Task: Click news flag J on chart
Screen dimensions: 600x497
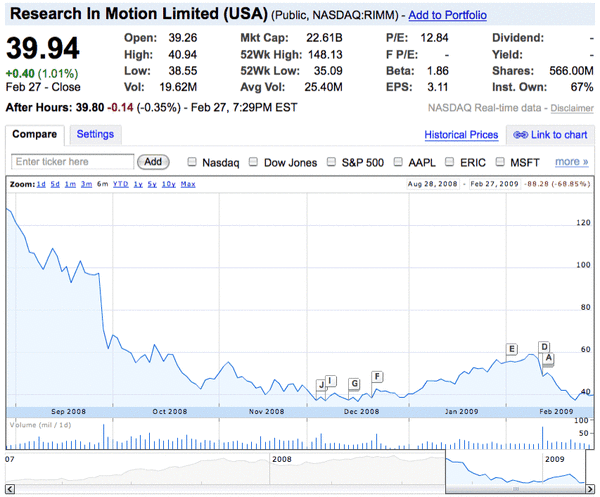Action: pyautogui.click(x=321, y=385)
